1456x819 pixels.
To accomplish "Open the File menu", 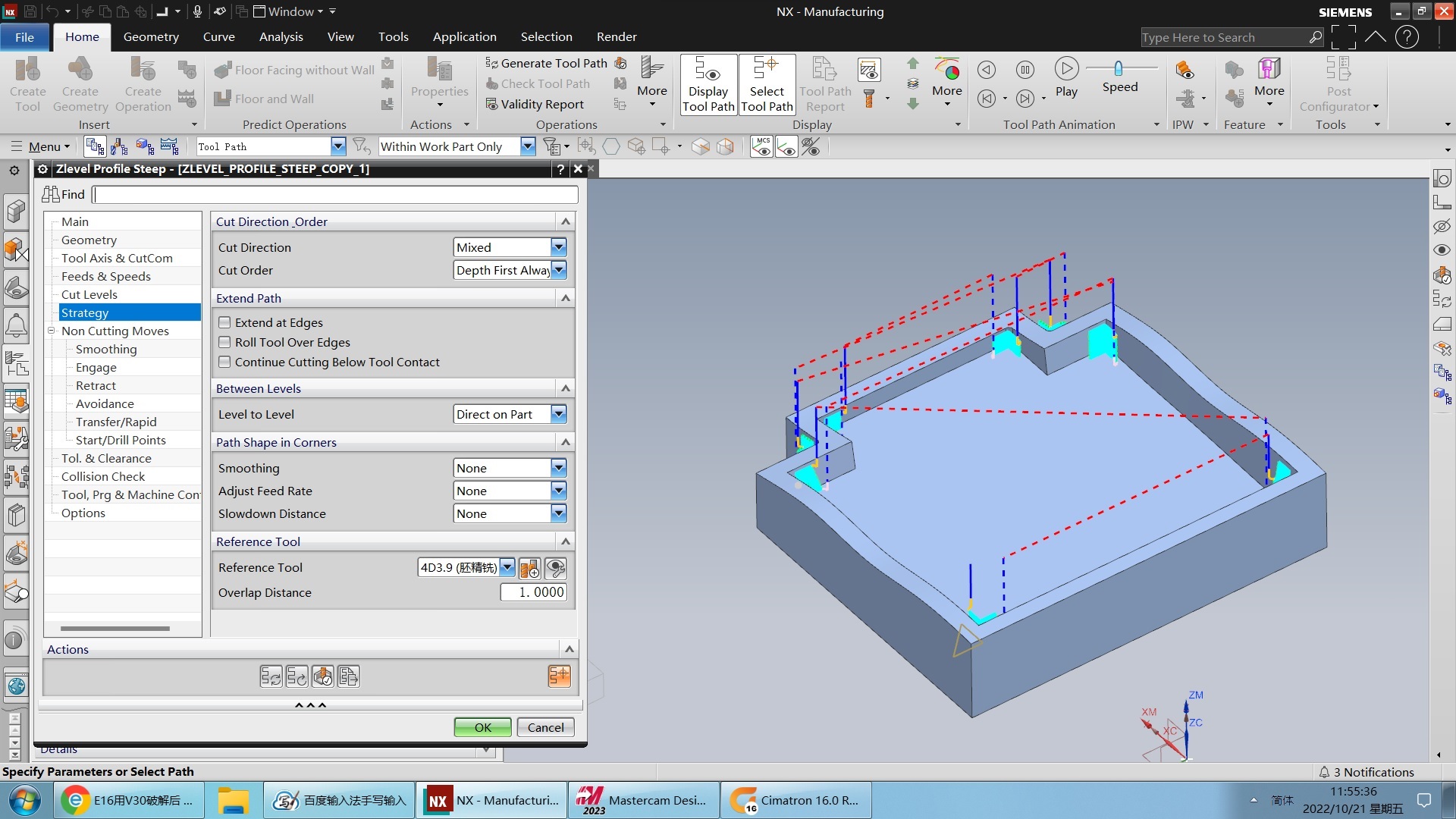I will pyautogui.click(x=24, y=37).
